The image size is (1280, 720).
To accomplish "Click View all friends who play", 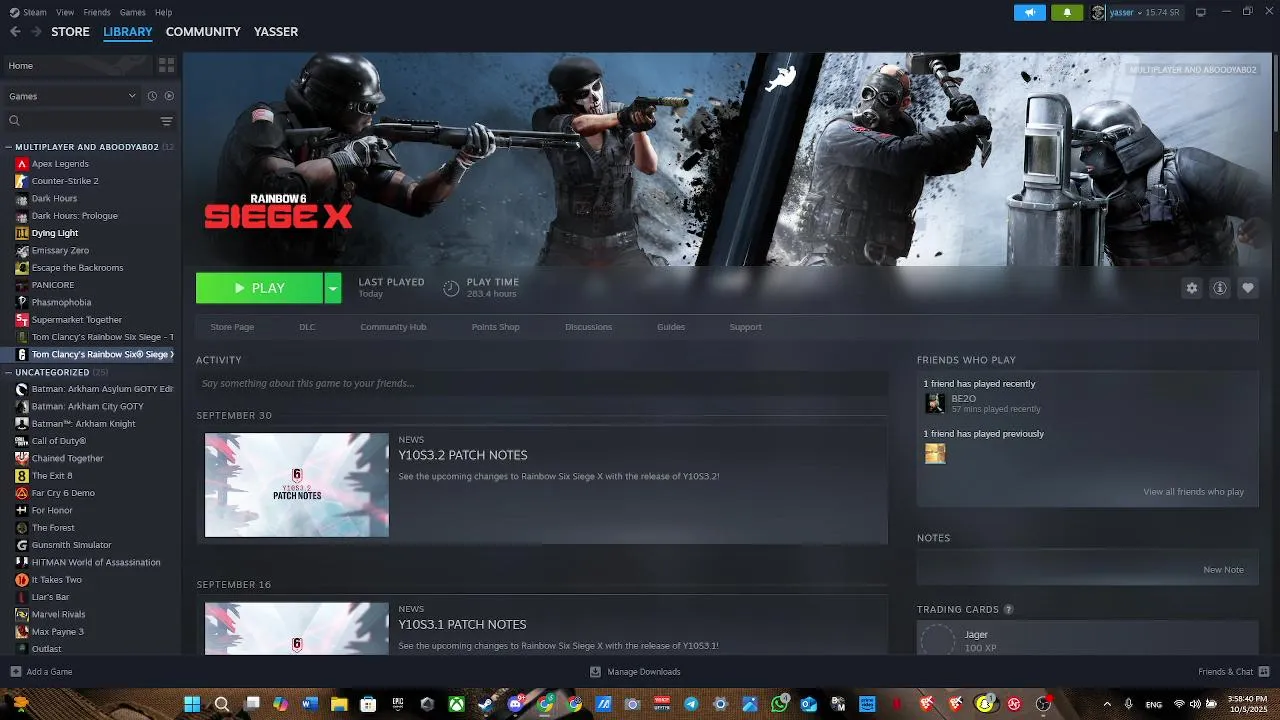I will [1193, 492].
